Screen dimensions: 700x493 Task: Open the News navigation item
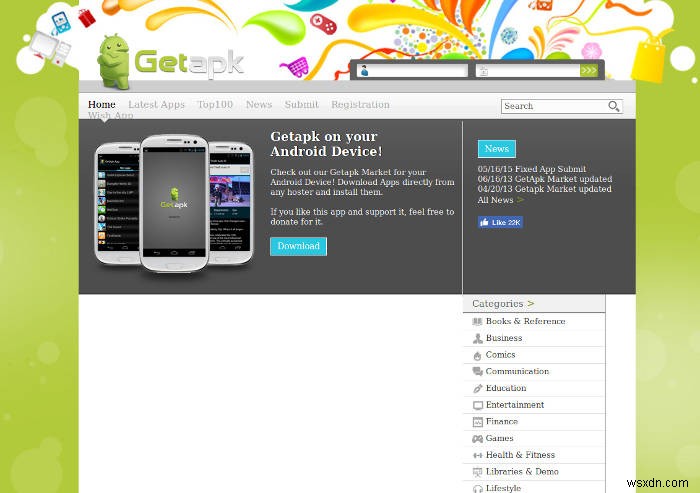coord(259,104)
